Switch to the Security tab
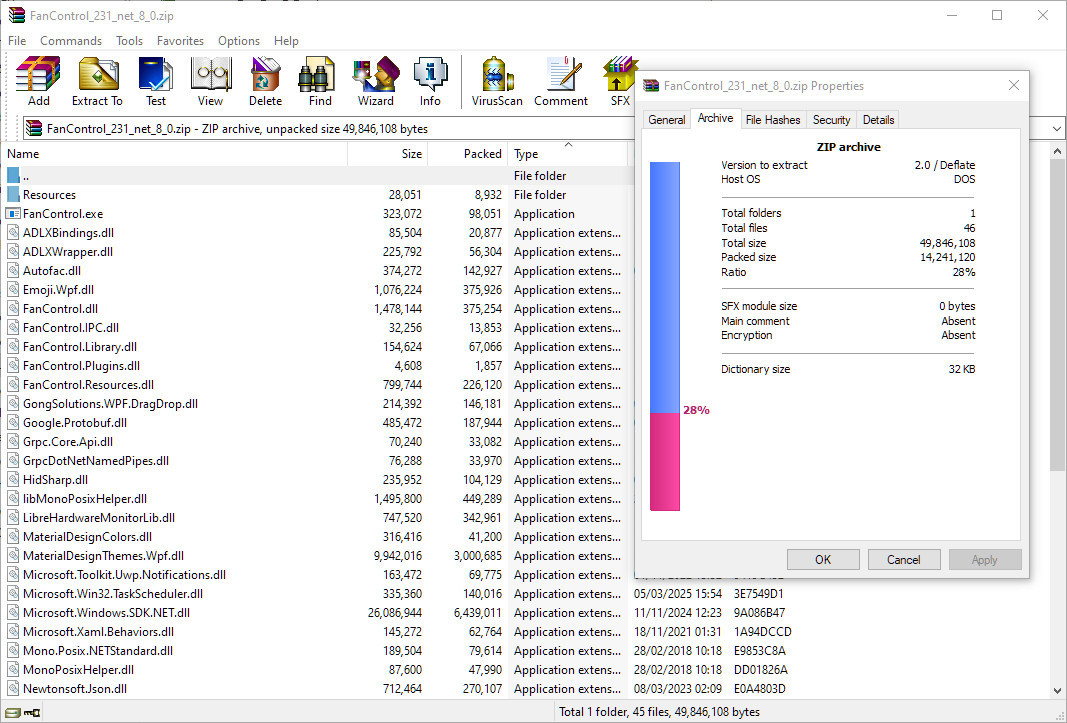This screenshot has width=1067, height=723. [832, 120]
